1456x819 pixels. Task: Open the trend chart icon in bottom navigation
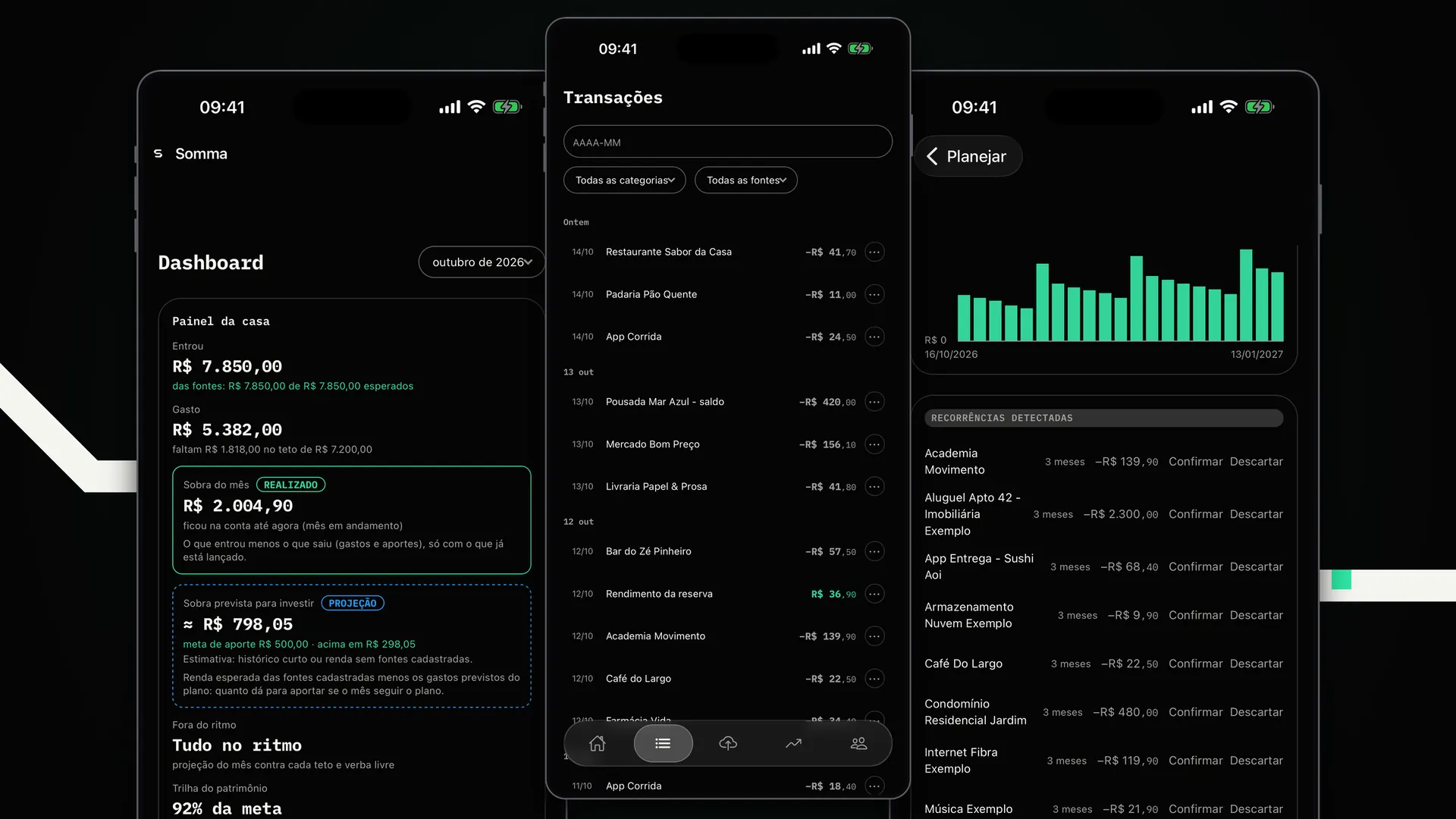click(793, 743)
